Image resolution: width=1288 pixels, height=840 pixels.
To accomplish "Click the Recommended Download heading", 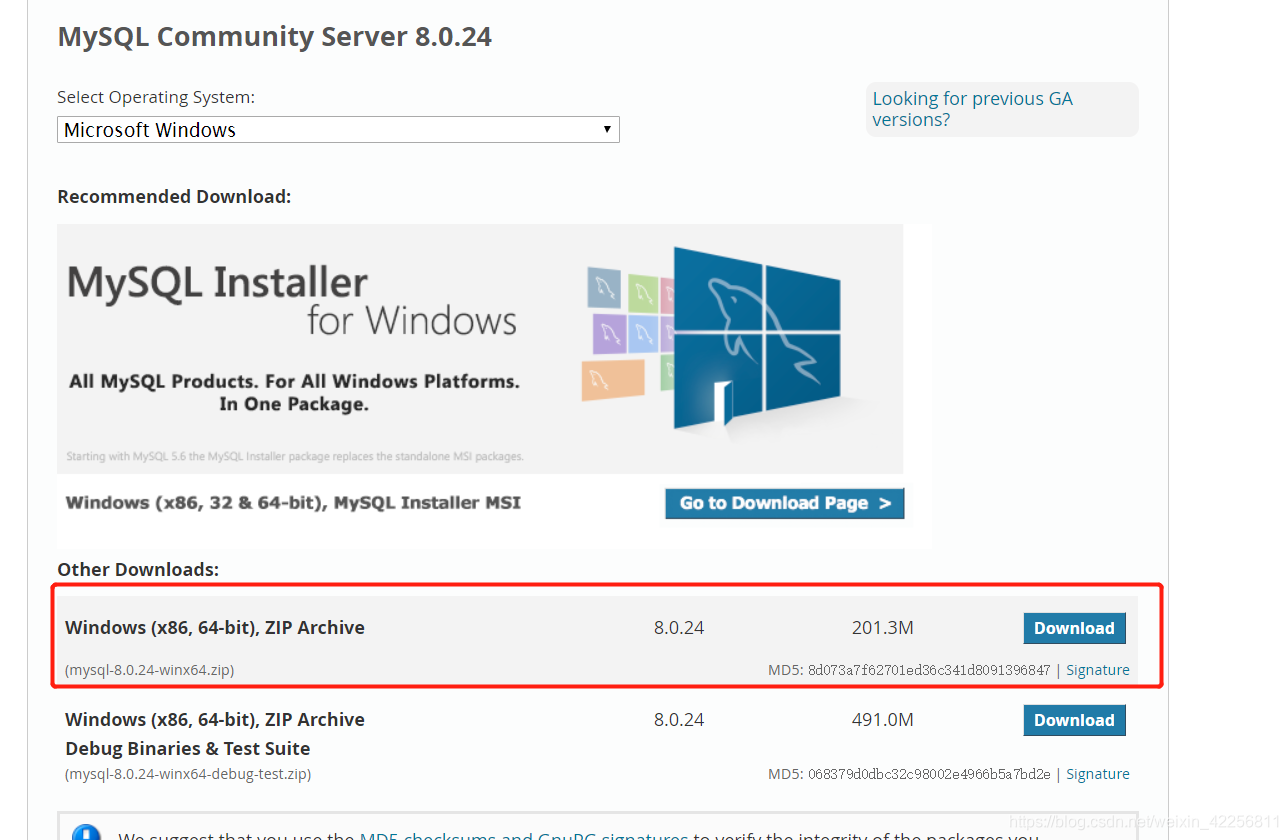I will tap(174, 197).
